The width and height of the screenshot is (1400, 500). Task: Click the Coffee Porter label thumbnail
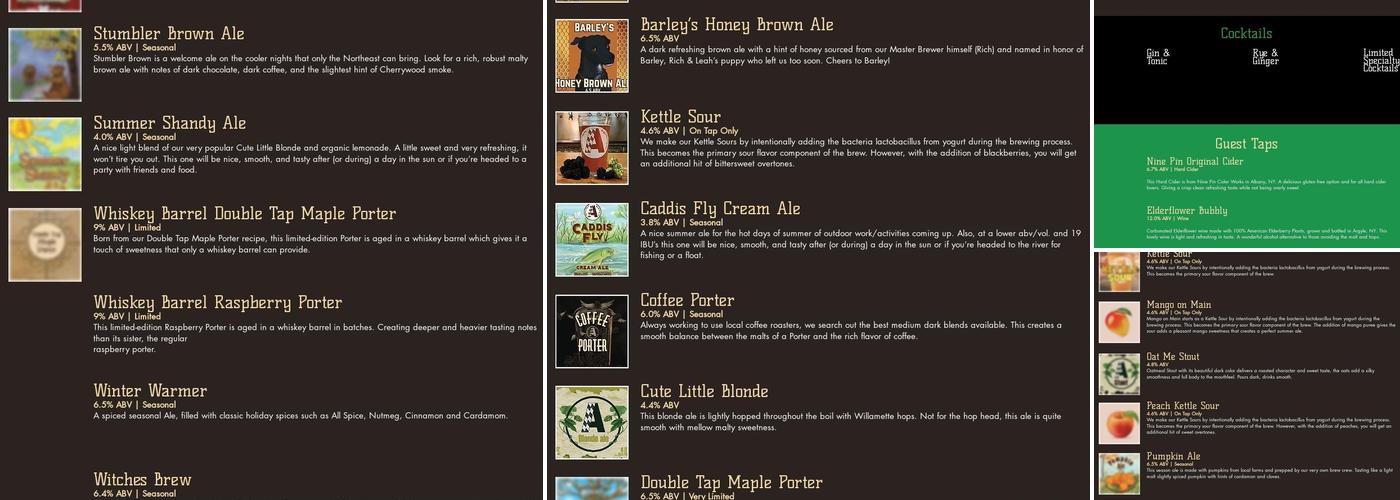coord(592,331)
